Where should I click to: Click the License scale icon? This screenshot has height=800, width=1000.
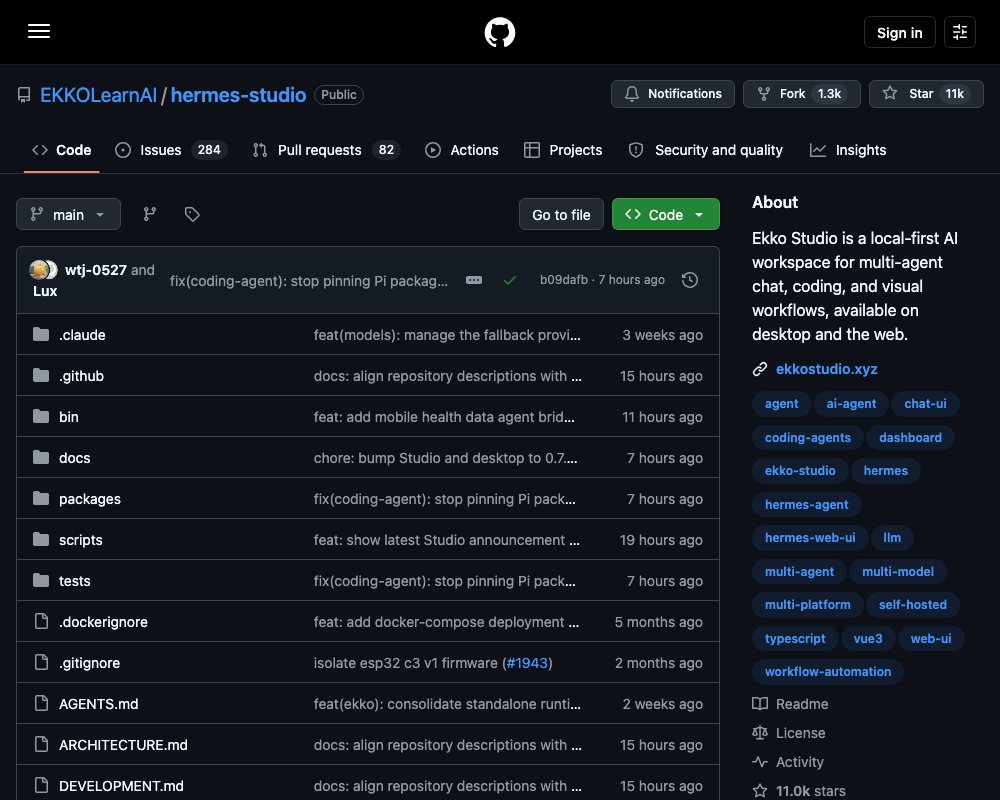760,733
